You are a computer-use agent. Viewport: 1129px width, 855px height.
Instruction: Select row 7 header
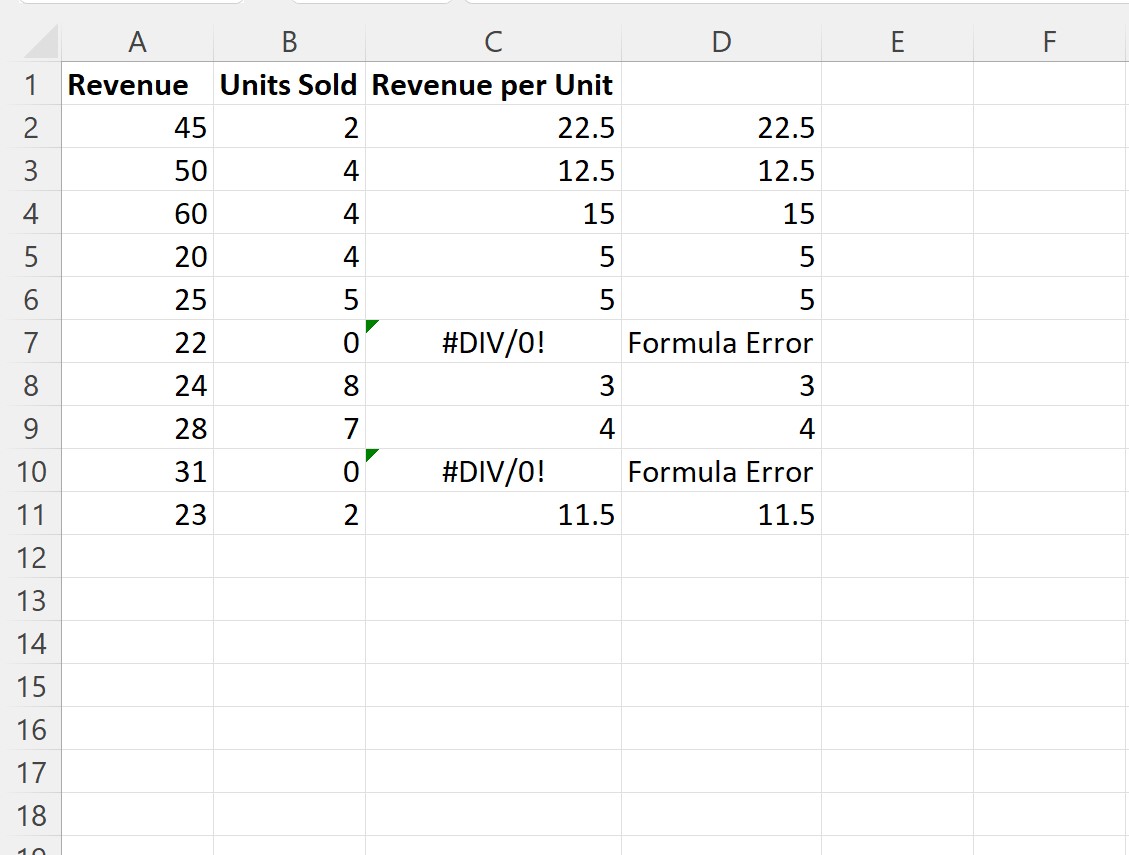click(30, 342)
